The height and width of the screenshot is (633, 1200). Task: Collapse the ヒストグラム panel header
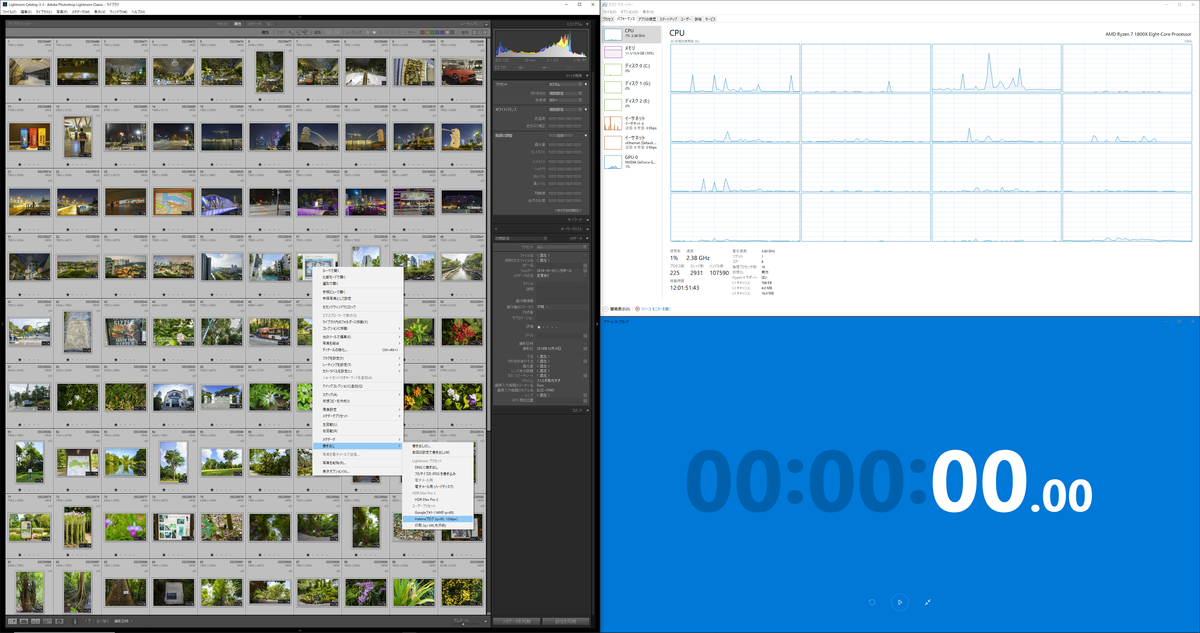coord(543,24)
